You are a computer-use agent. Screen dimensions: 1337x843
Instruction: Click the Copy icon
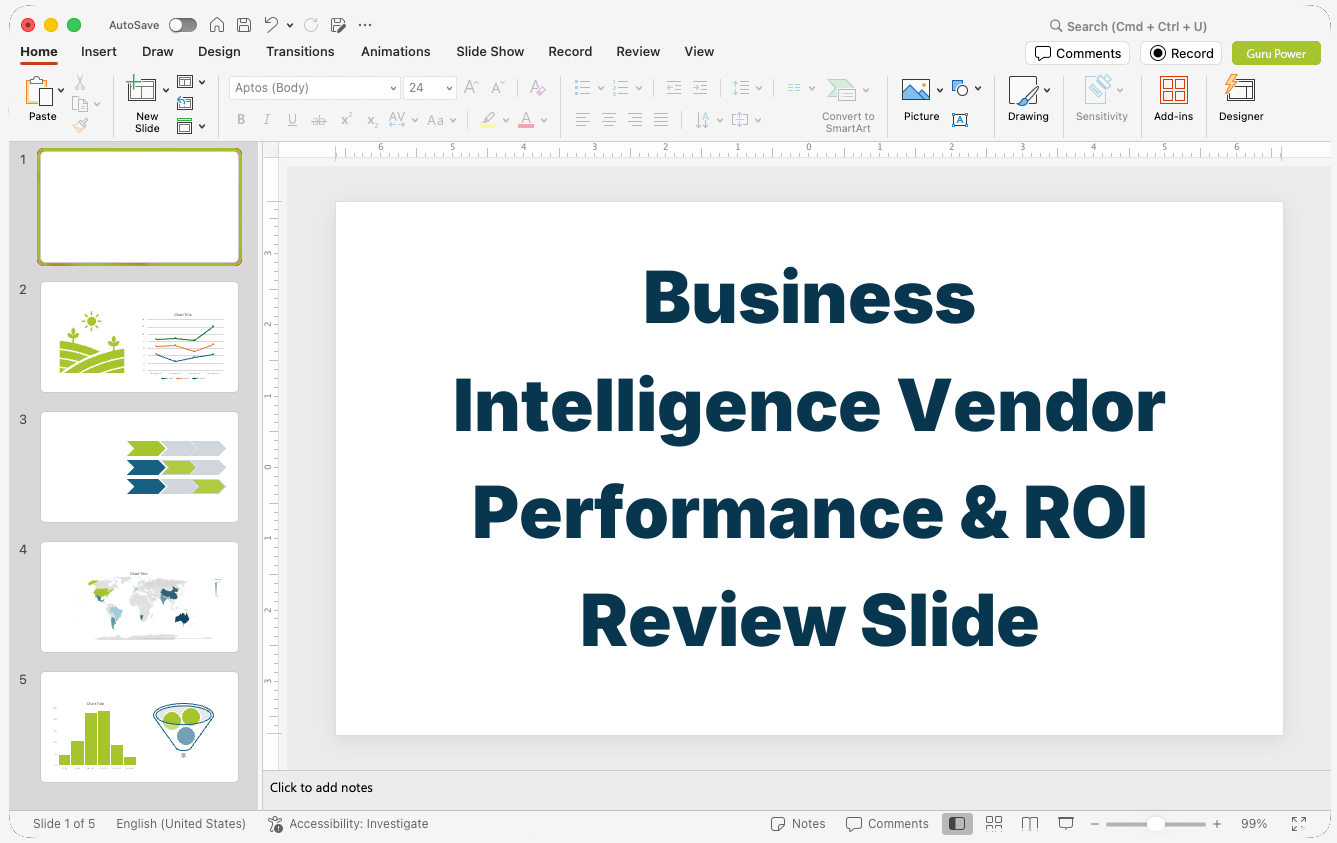[80, 104]
